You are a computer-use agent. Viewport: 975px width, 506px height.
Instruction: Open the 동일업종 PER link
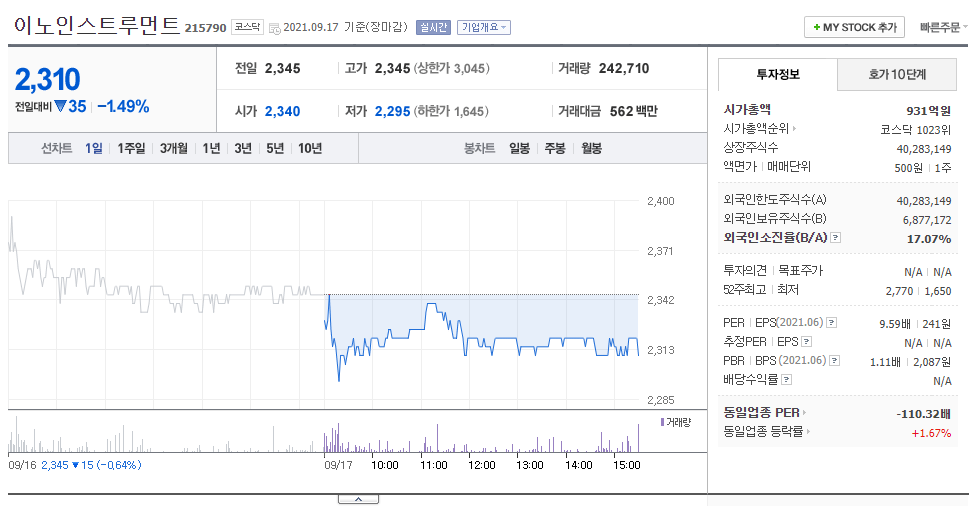765,413
